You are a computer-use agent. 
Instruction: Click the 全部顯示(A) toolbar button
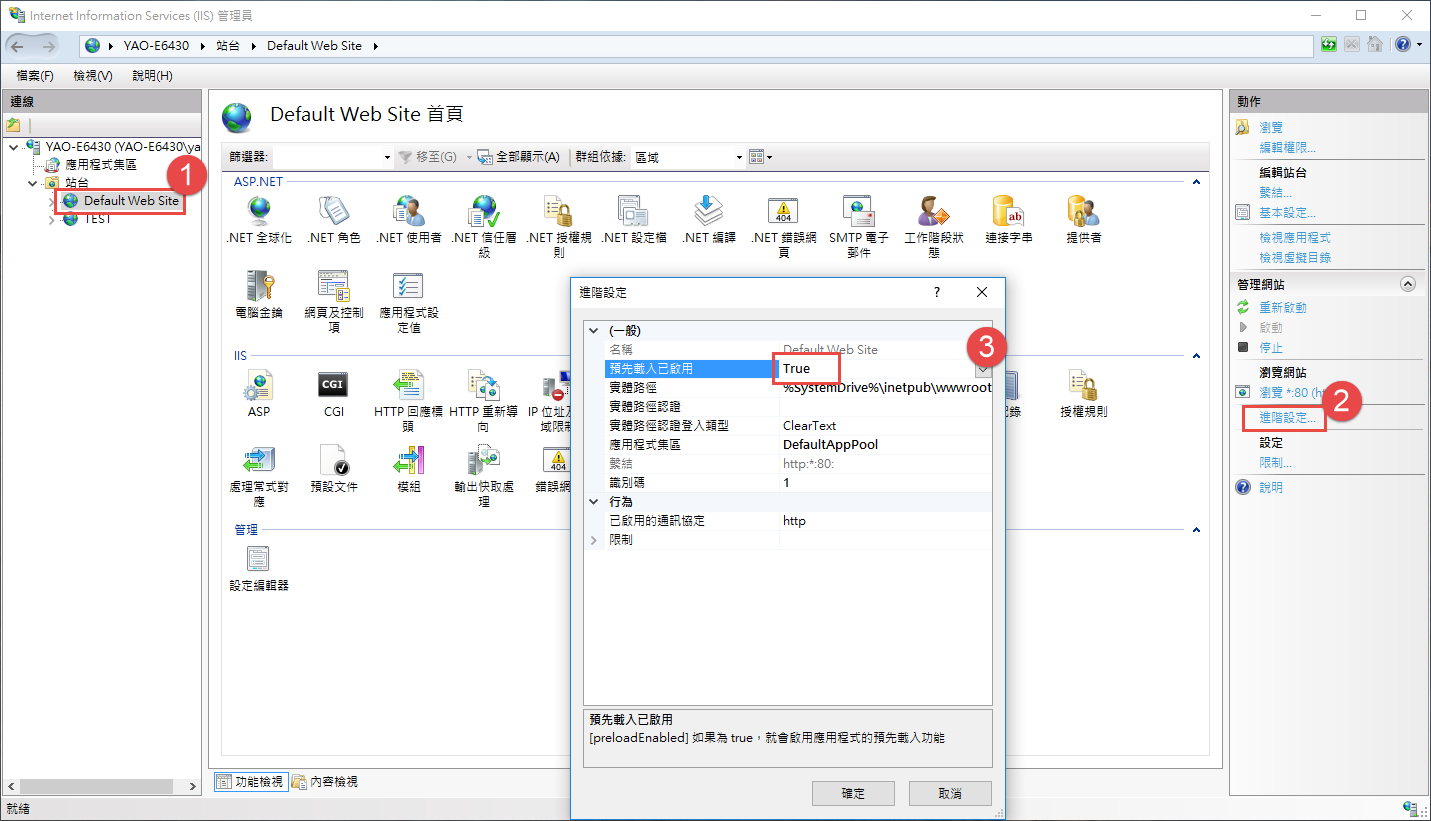click(518, 157)
